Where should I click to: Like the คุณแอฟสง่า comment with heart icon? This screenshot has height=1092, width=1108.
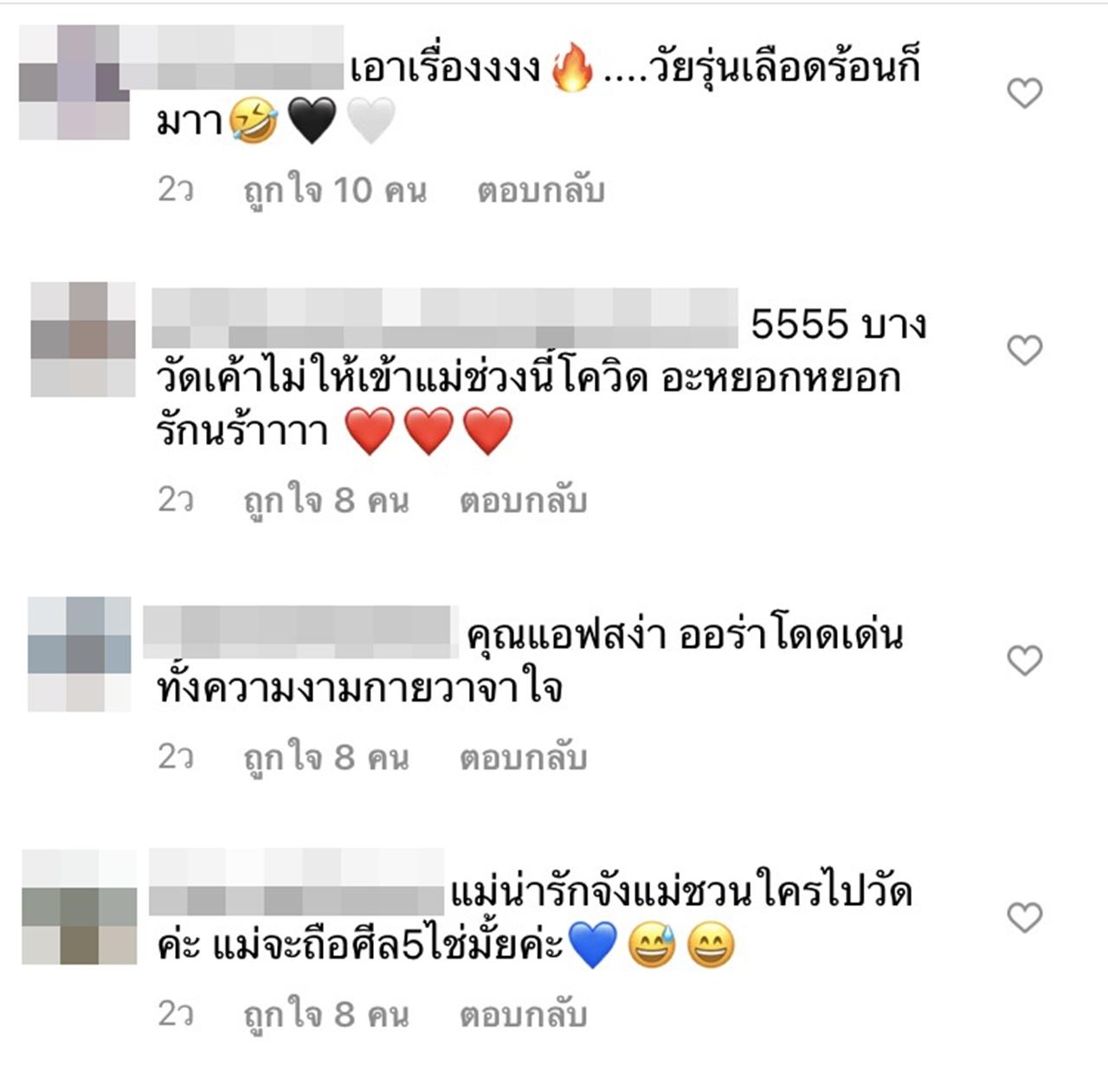point(1025,661)
